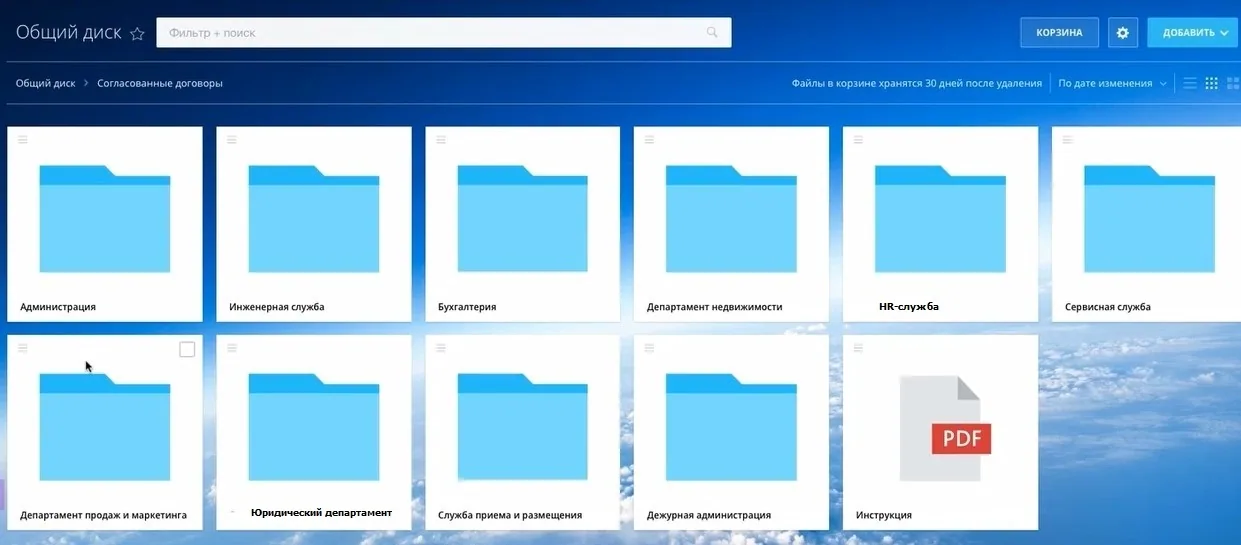This screenshot has width=1241, height=545.
Task: Switch to list view icon
Action: point(1190,83)
